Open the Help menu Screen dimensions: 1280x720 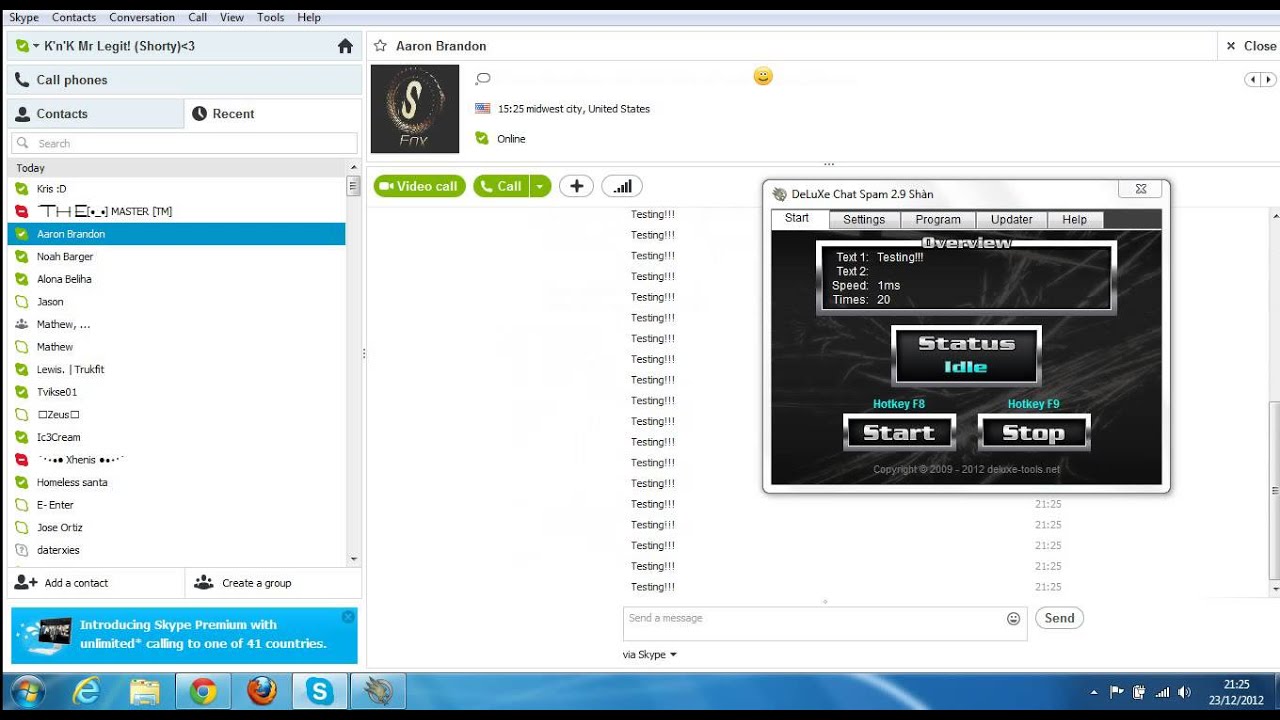[x=309, y=17]
